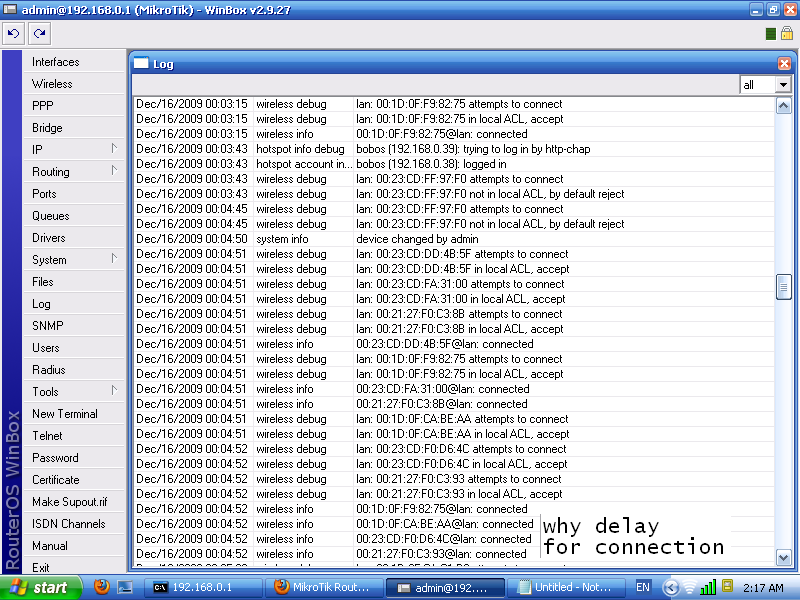Click the log scrollbar up arrow

784,106
